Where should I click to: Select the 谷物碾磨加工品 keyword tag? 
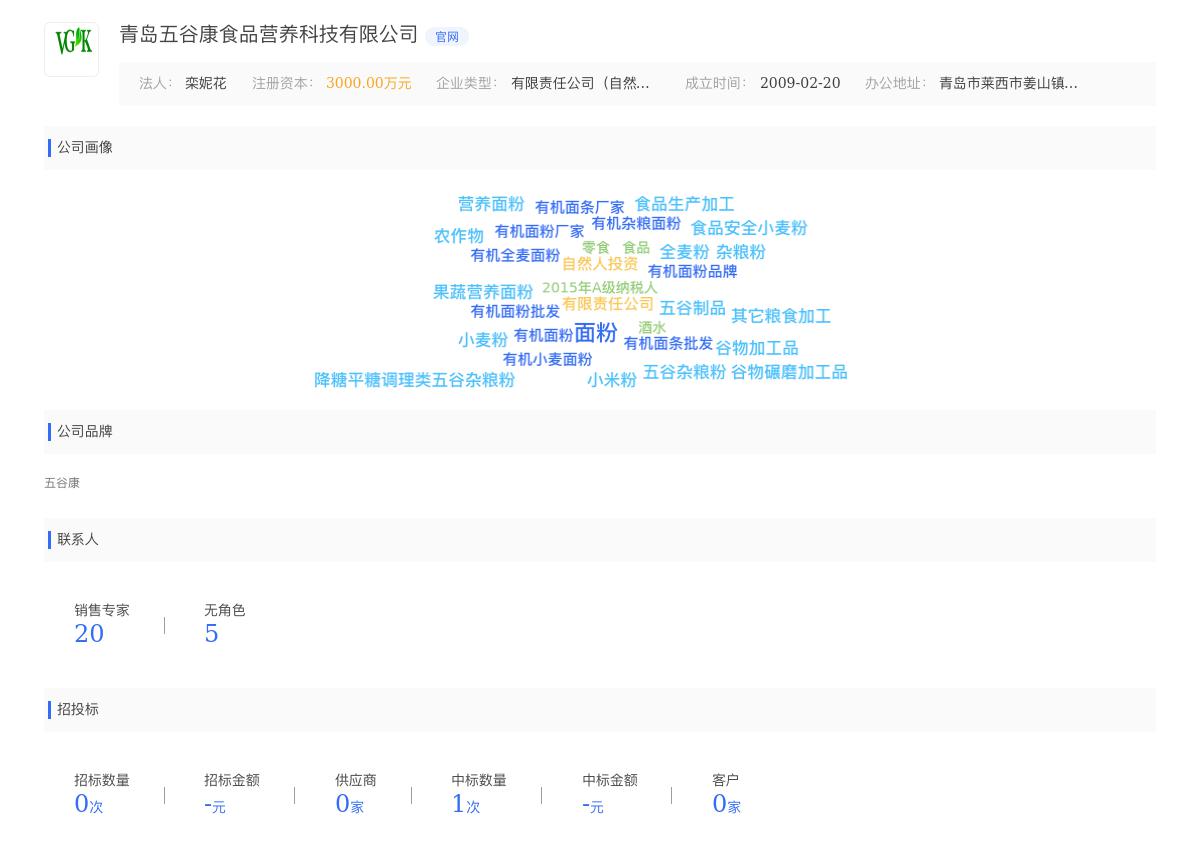[789, 372]
